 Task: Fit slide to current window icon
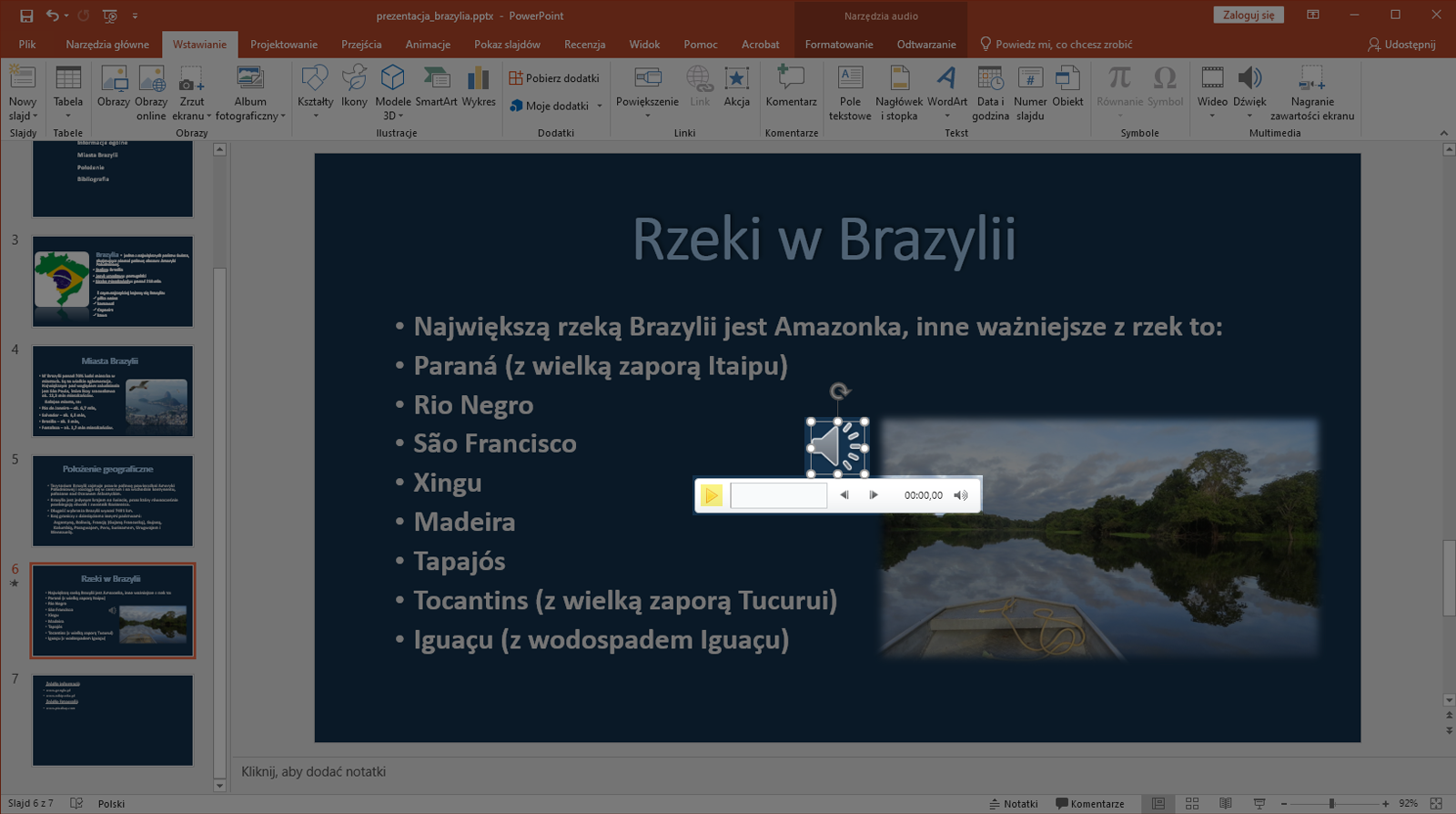coord(1436,803)
